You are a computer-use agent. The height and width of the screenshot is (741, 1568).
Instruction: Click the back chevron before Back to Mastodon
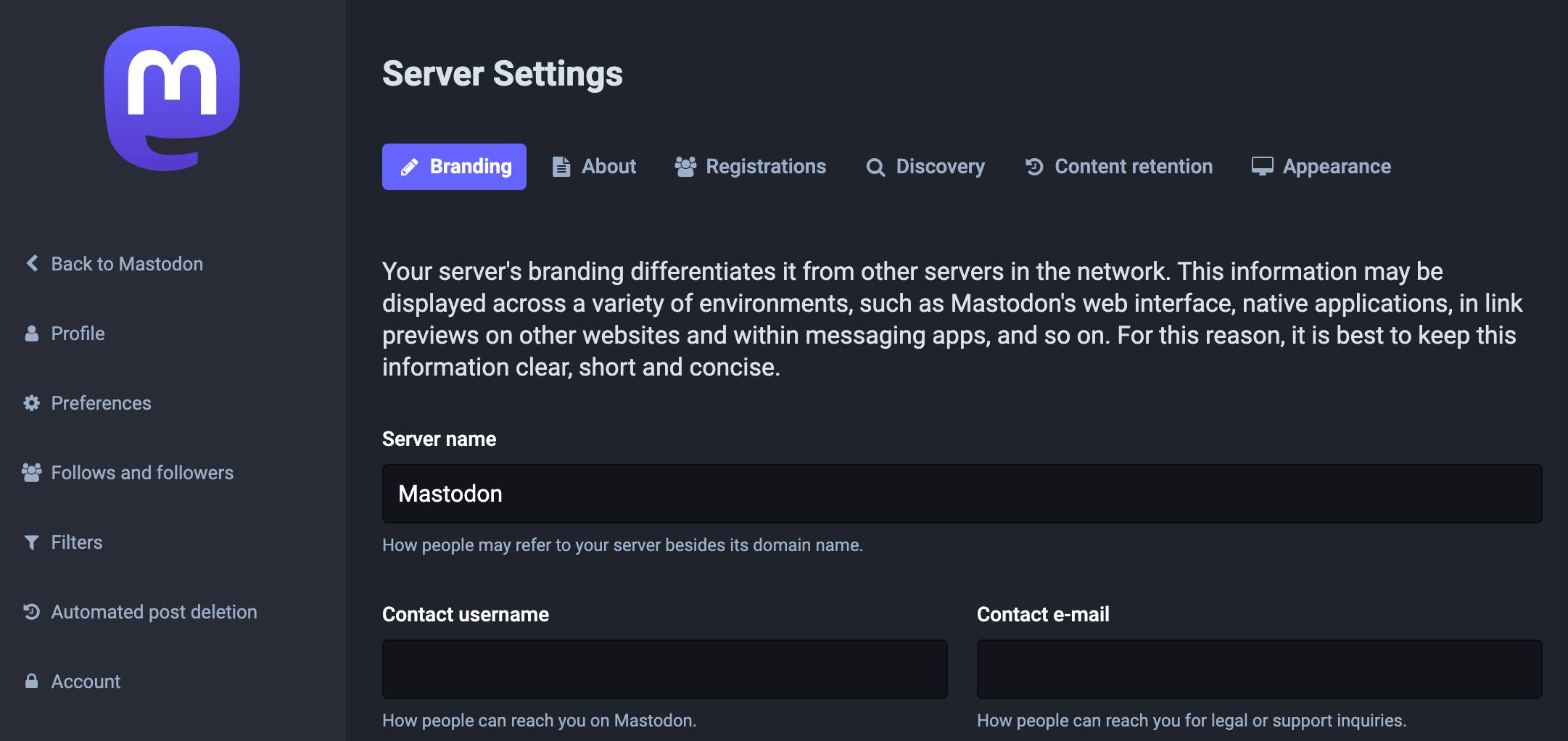pos(31,263)
